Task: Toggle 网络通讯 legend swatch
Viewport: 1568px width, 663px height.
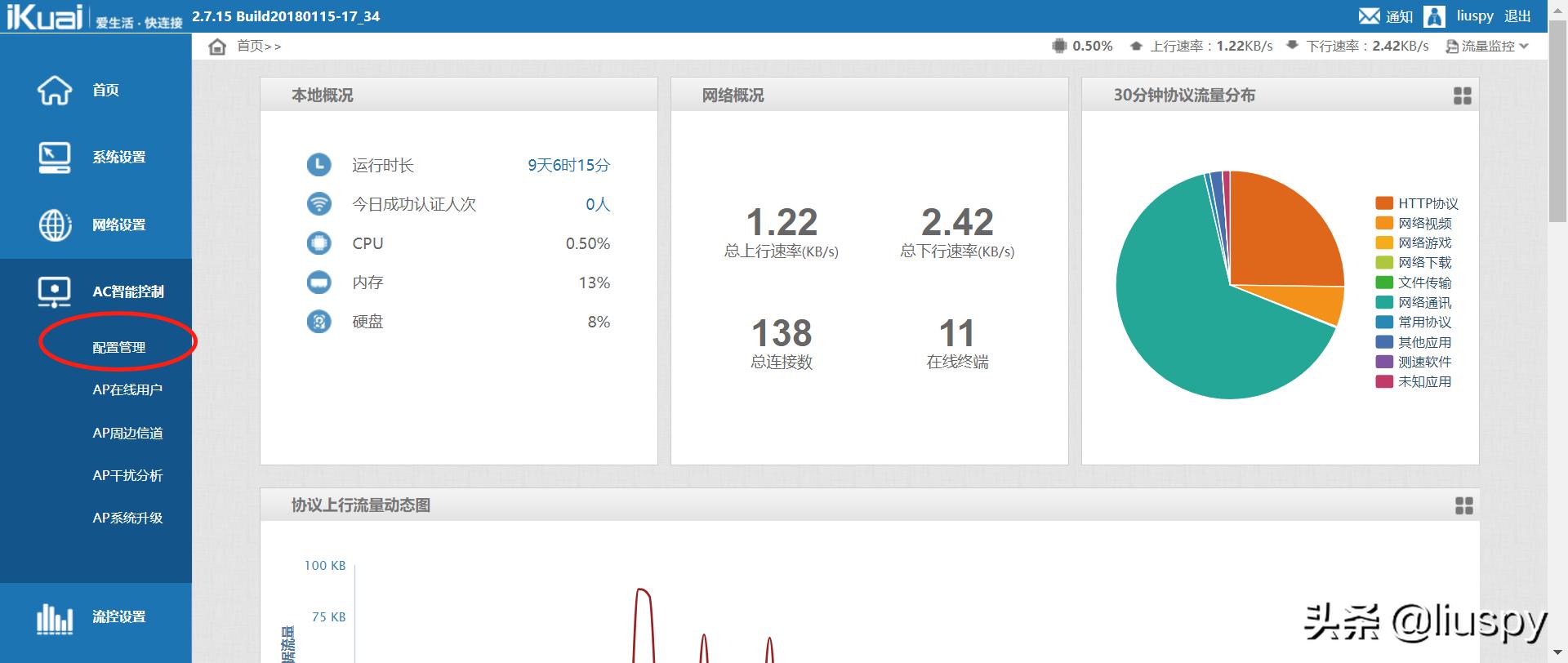Action: point(1383,302)
